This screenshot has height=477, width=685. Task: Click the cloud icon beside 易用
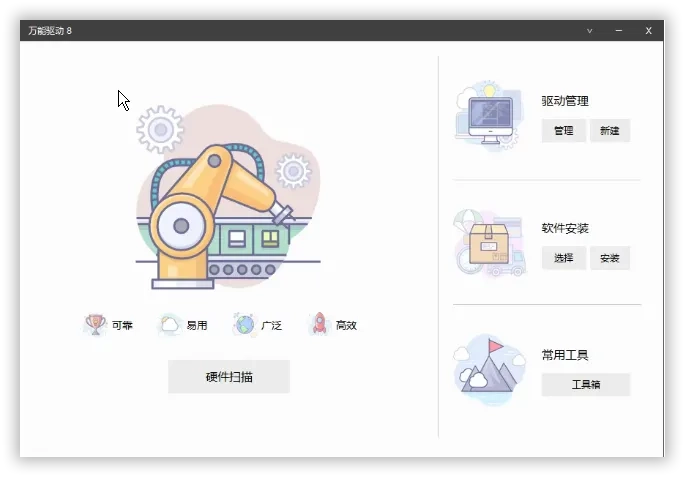click(170, 324)
